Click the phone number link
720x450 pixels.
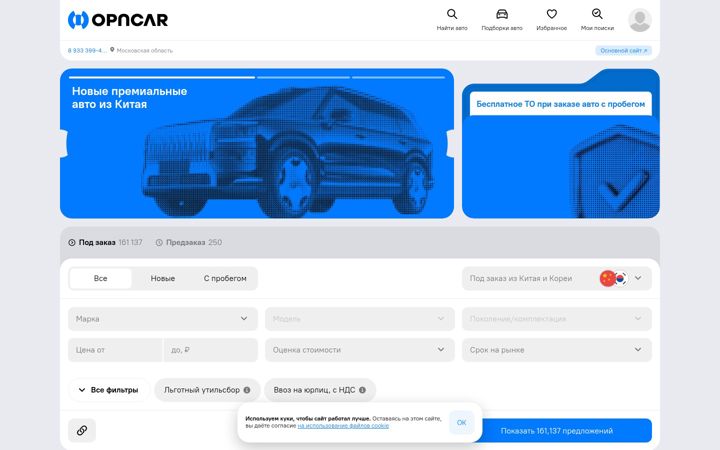pyautogui.click(x=87, y=51)
